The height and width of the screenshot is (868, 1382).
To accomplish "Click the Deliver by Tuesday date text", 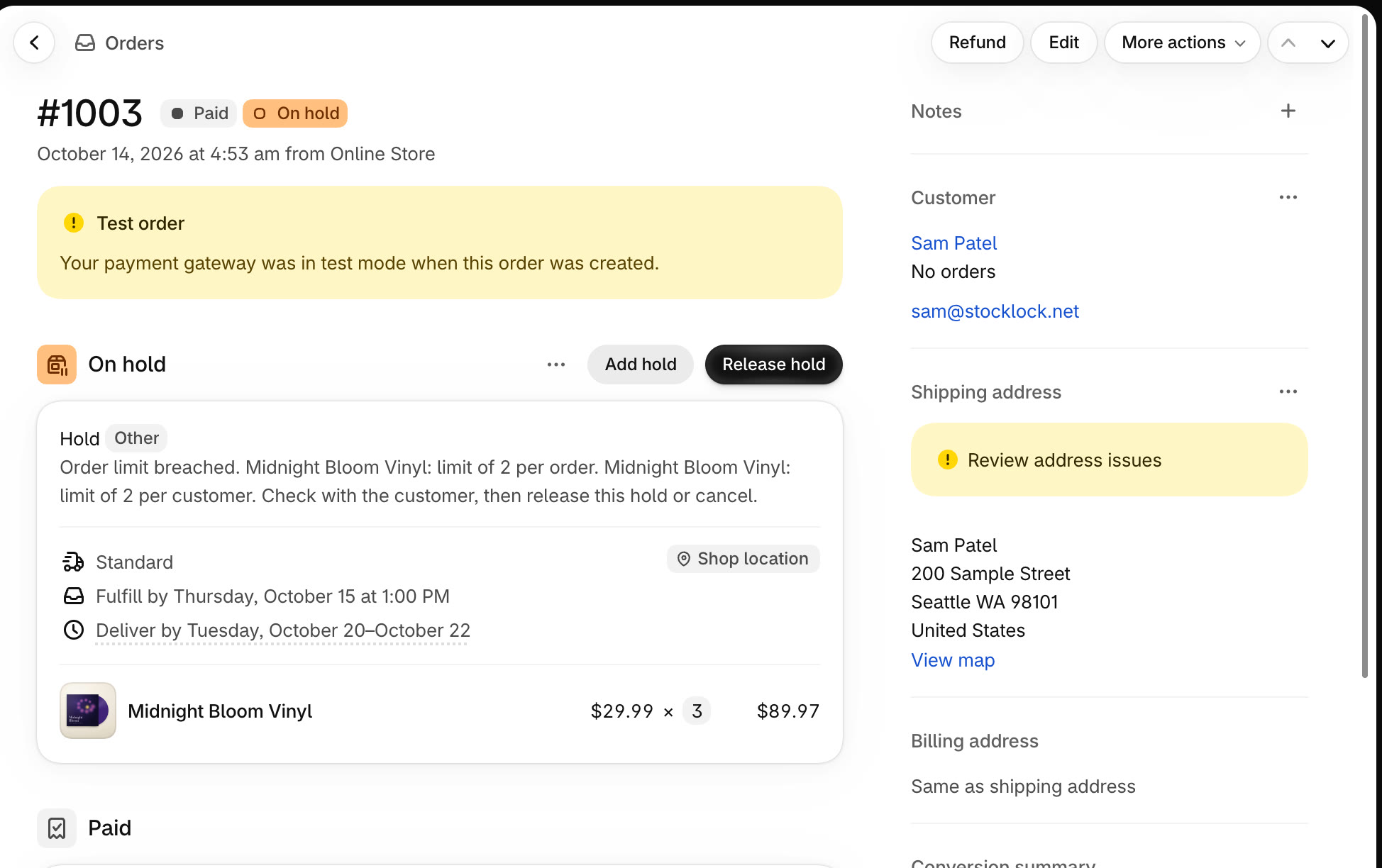I will [x=282, y=630].
